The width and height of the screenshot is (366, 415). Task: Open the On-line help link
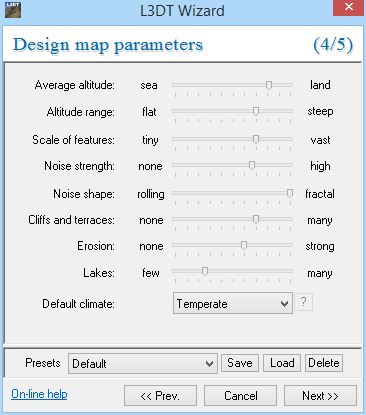[39, 394]
